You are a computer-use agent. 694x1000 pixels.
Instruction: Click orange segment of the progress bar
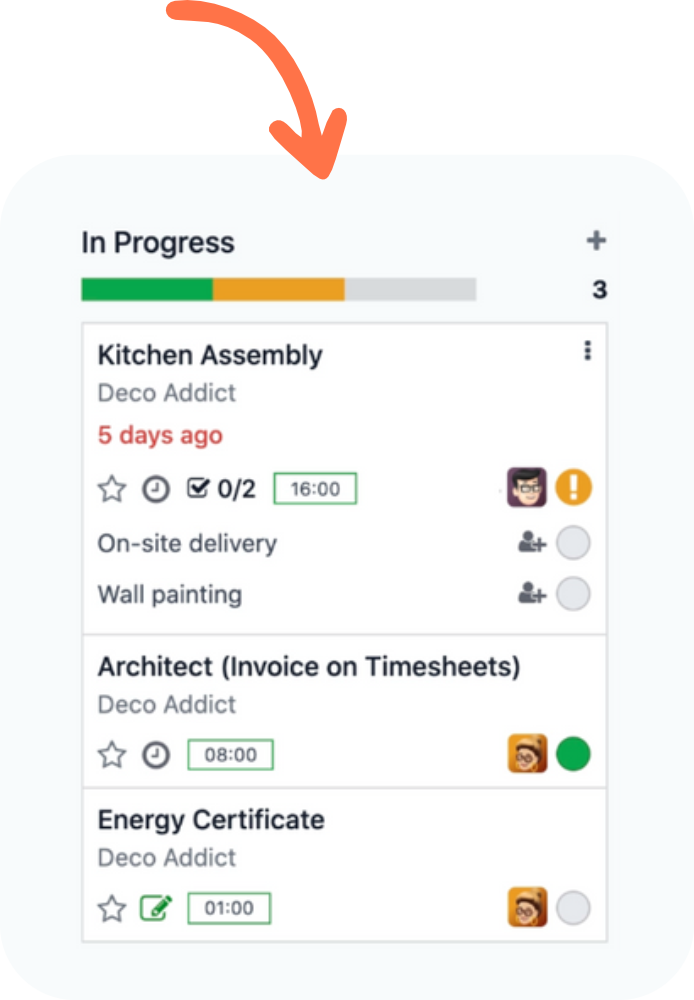[279, 290]
